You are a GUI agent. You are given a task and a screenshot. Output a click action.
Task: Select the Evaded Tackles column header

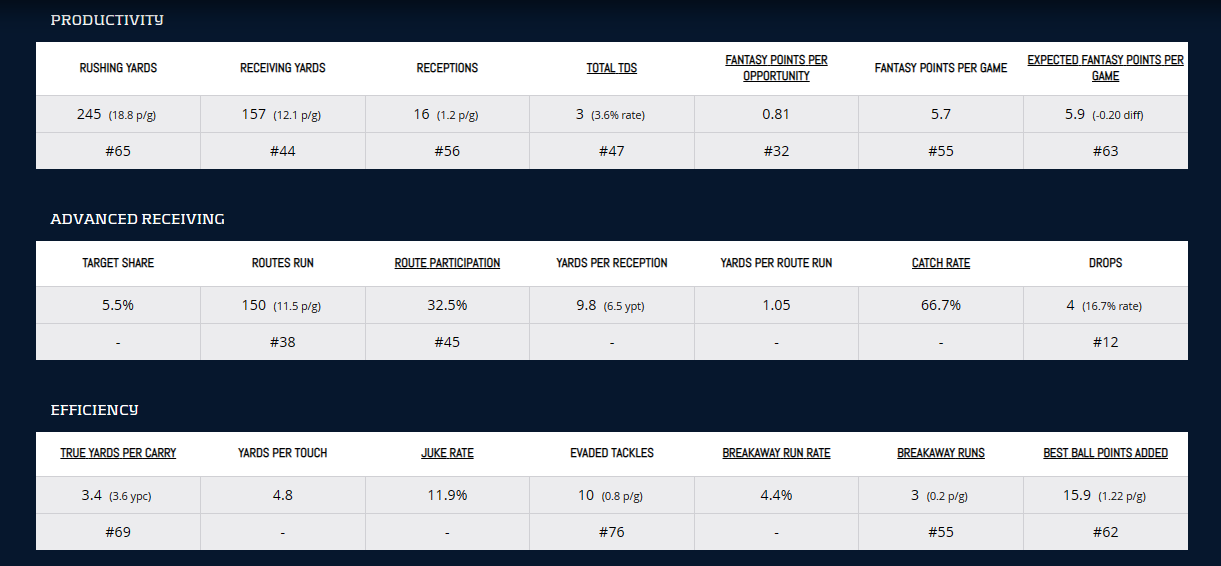(x=611, y=453)
